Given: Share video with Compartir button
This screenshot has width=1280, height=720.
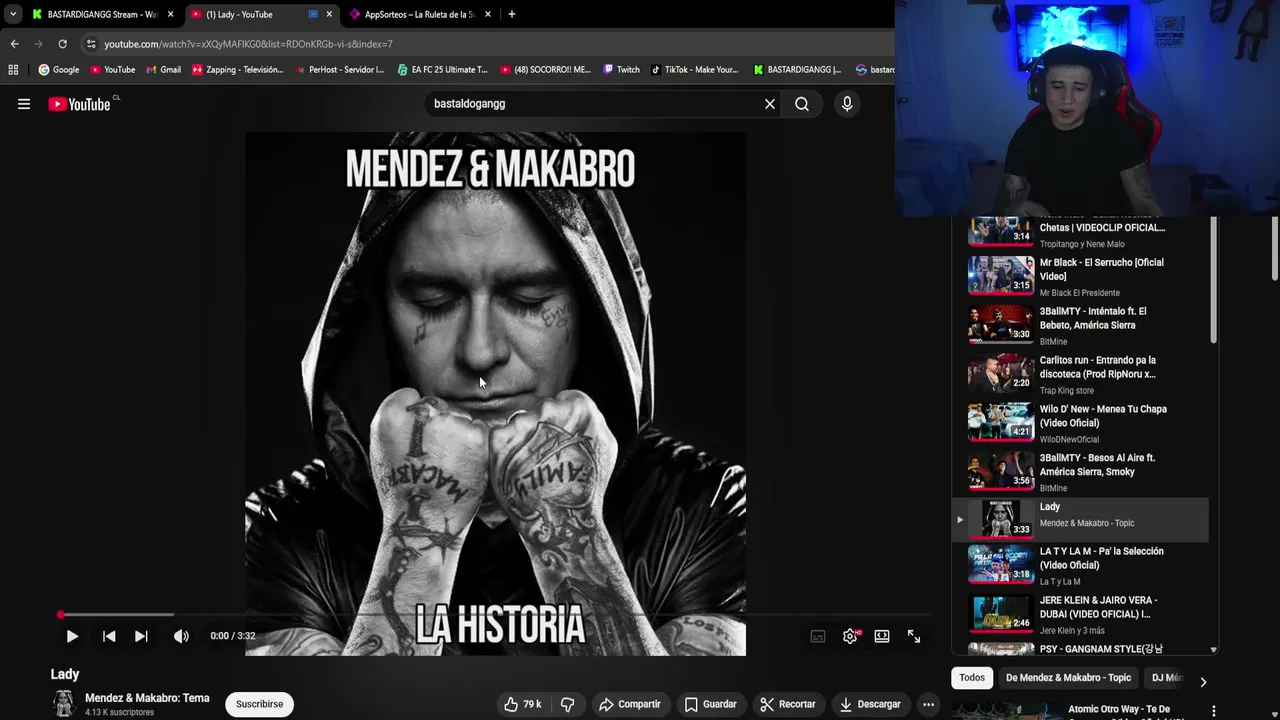Looking at the screenshot, I should (630, 704).
